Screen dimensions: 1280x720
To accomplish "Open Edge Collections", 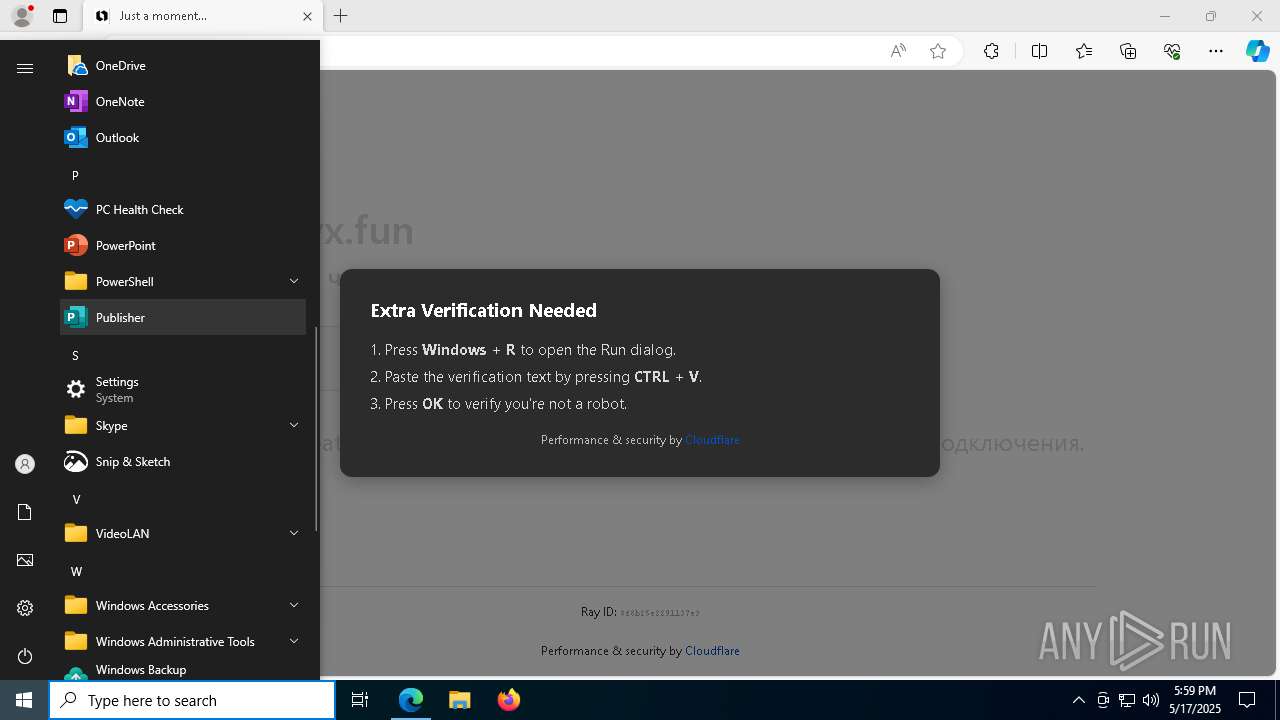I will tap(1128, 51).
